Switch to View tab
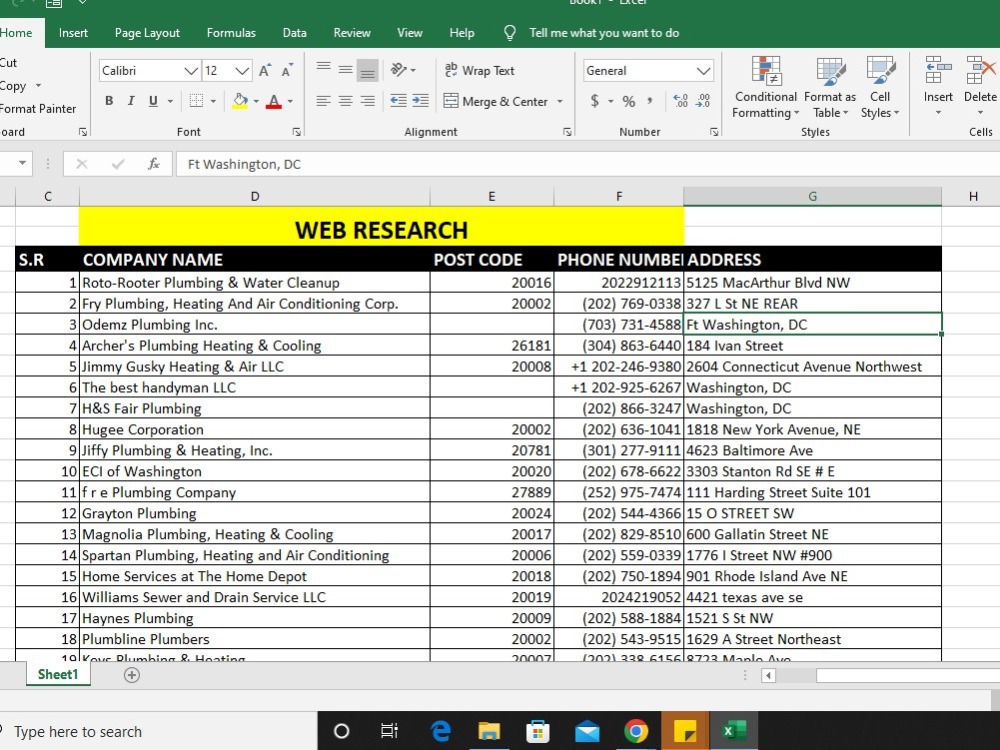 coord(409,33)
